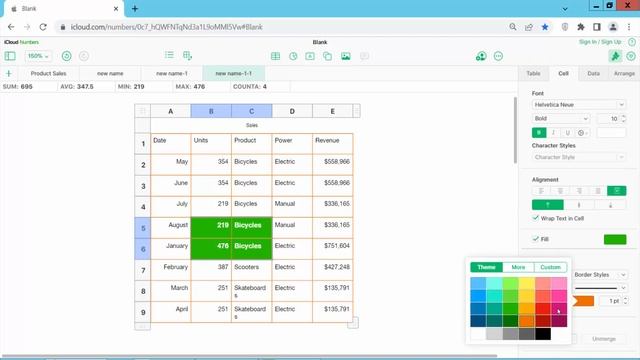Open the Product Sales sheet tab
The image size is (640, 360).
(x=49, y=73)
